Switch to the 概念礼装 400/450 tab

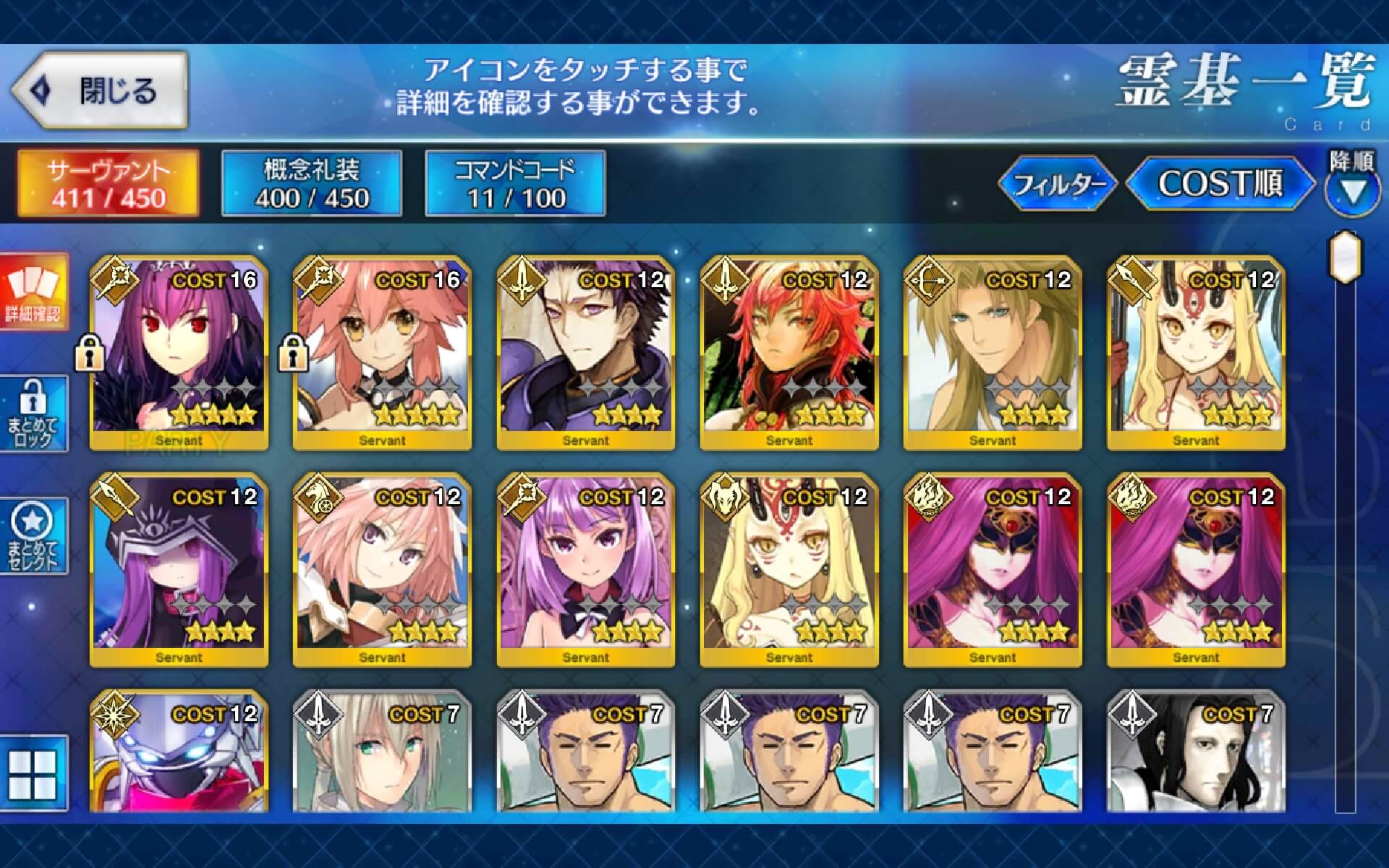(x=312, y=183)
